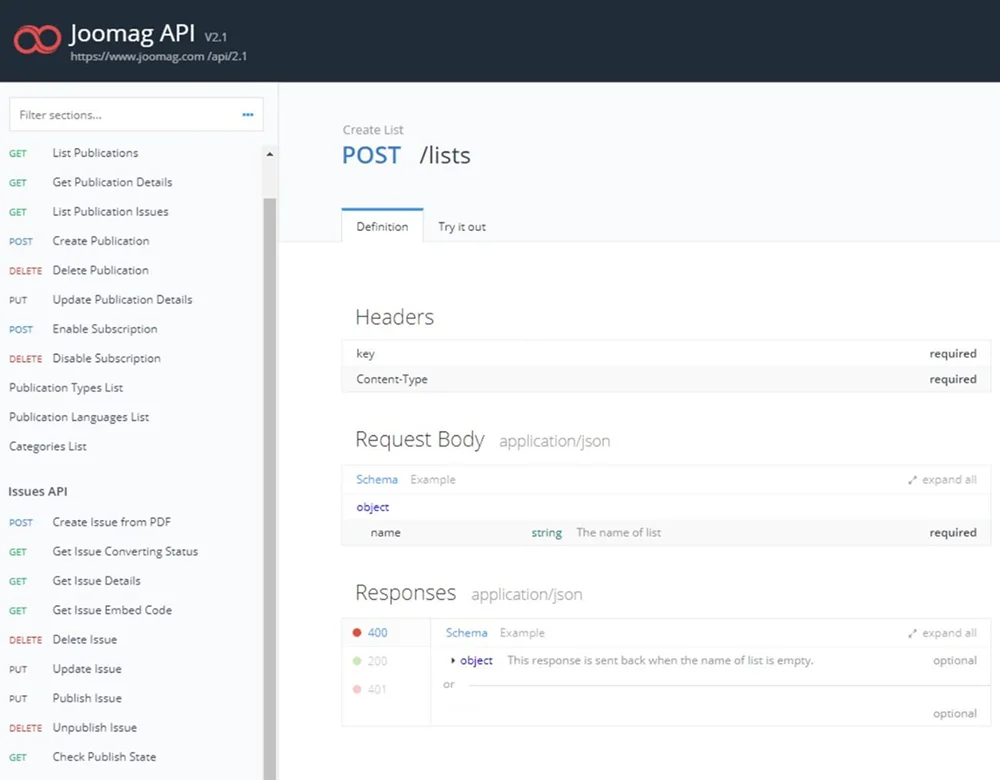The image size is (1000, 780).
Task: Expand the 400 response object triangle
Action: click(453, 660)
